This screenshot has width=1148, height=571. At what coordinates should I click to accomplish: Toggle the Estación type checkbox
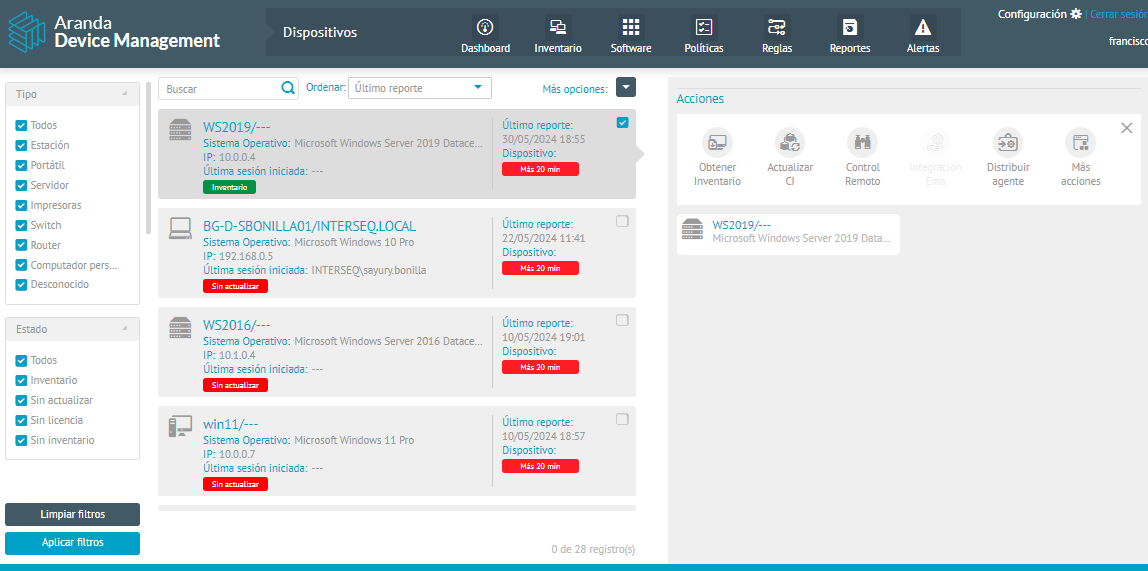(x=21, y=146)
